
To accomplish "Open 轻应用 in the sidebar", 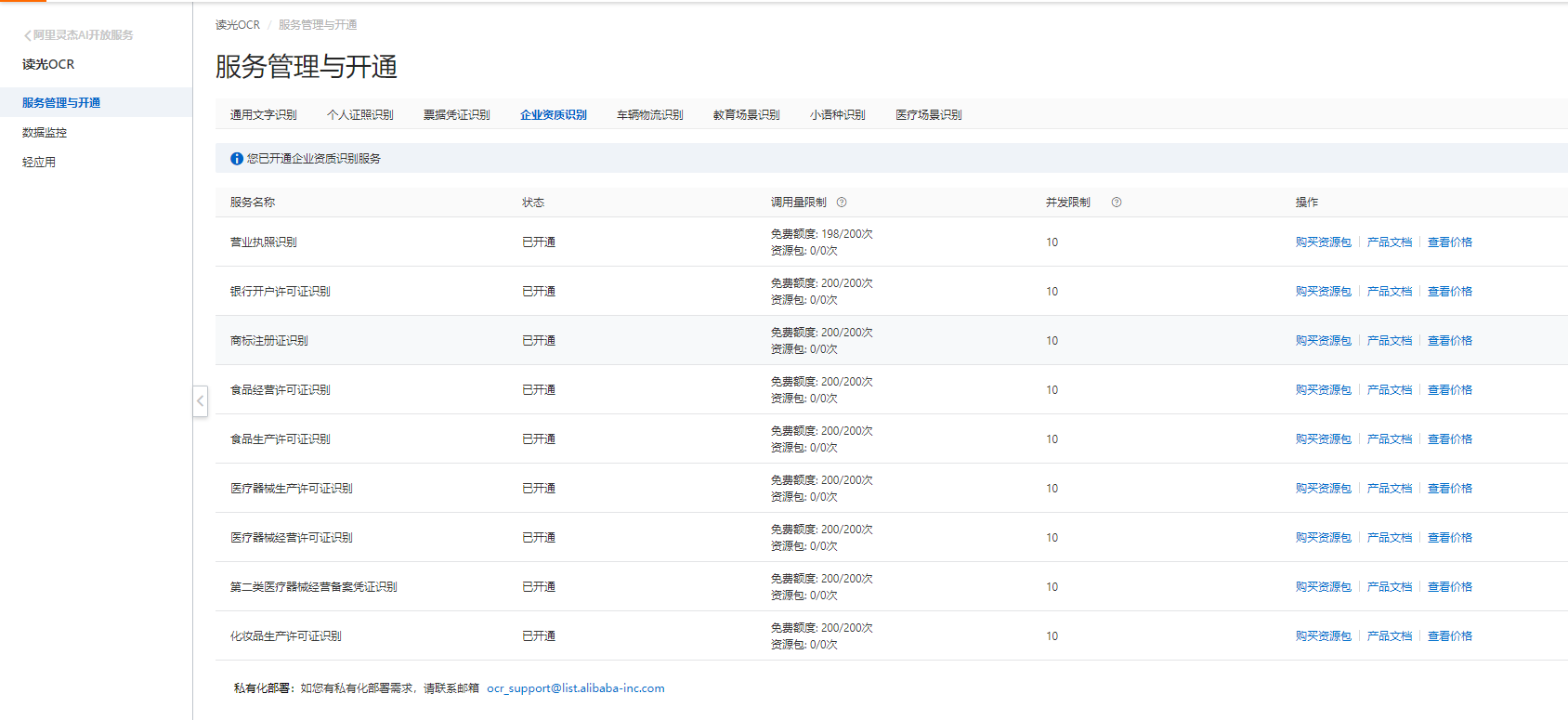I will (39, 163).
